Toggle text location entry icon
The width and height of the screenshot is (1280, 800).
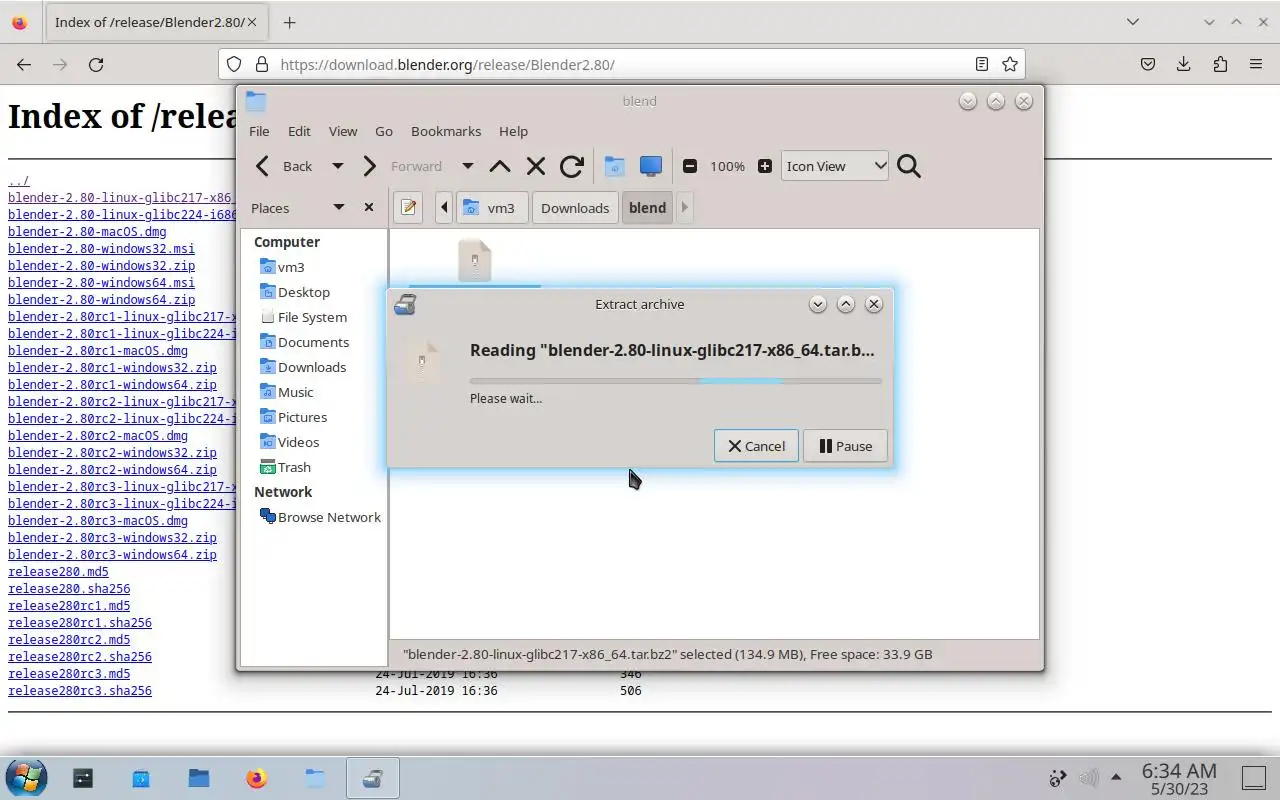point(408,207)
